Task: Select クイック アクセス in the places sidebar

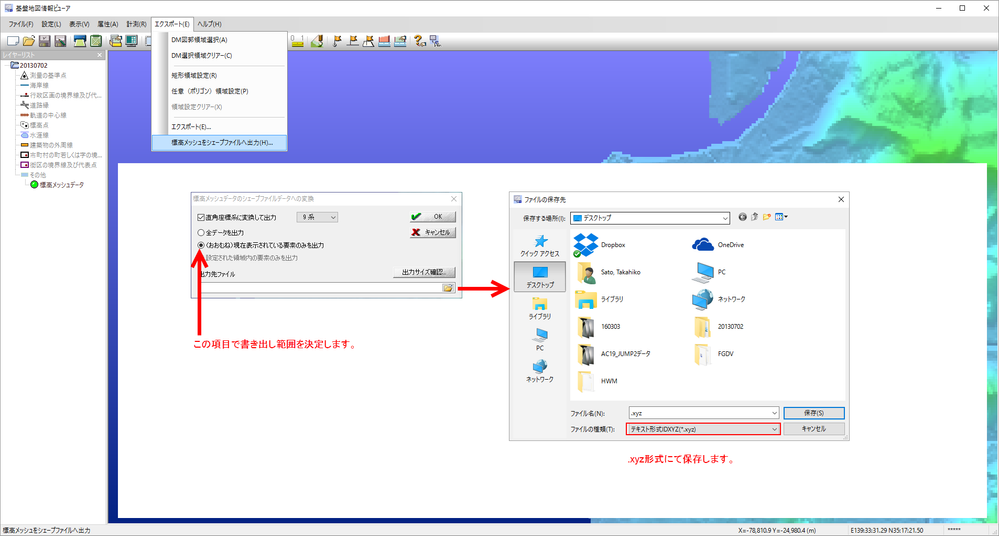Action: (x=540, y=246)
